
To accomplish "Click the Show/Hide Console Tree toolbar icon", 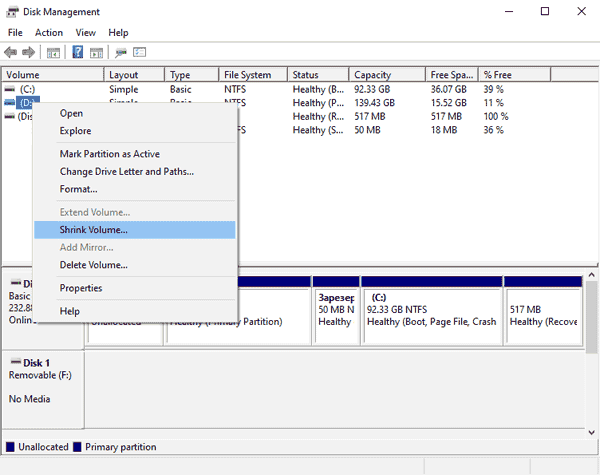I will pyautogui.click(x=53, y=52).
